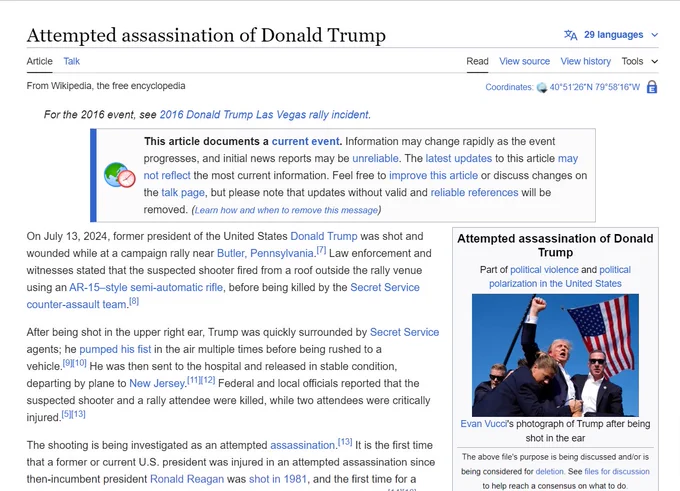Select the Read tab

click(x=477, y=61)
